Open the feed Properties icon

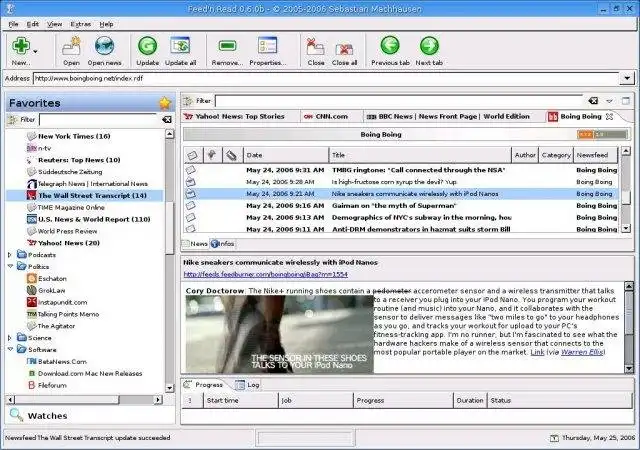tap(267, 46)
